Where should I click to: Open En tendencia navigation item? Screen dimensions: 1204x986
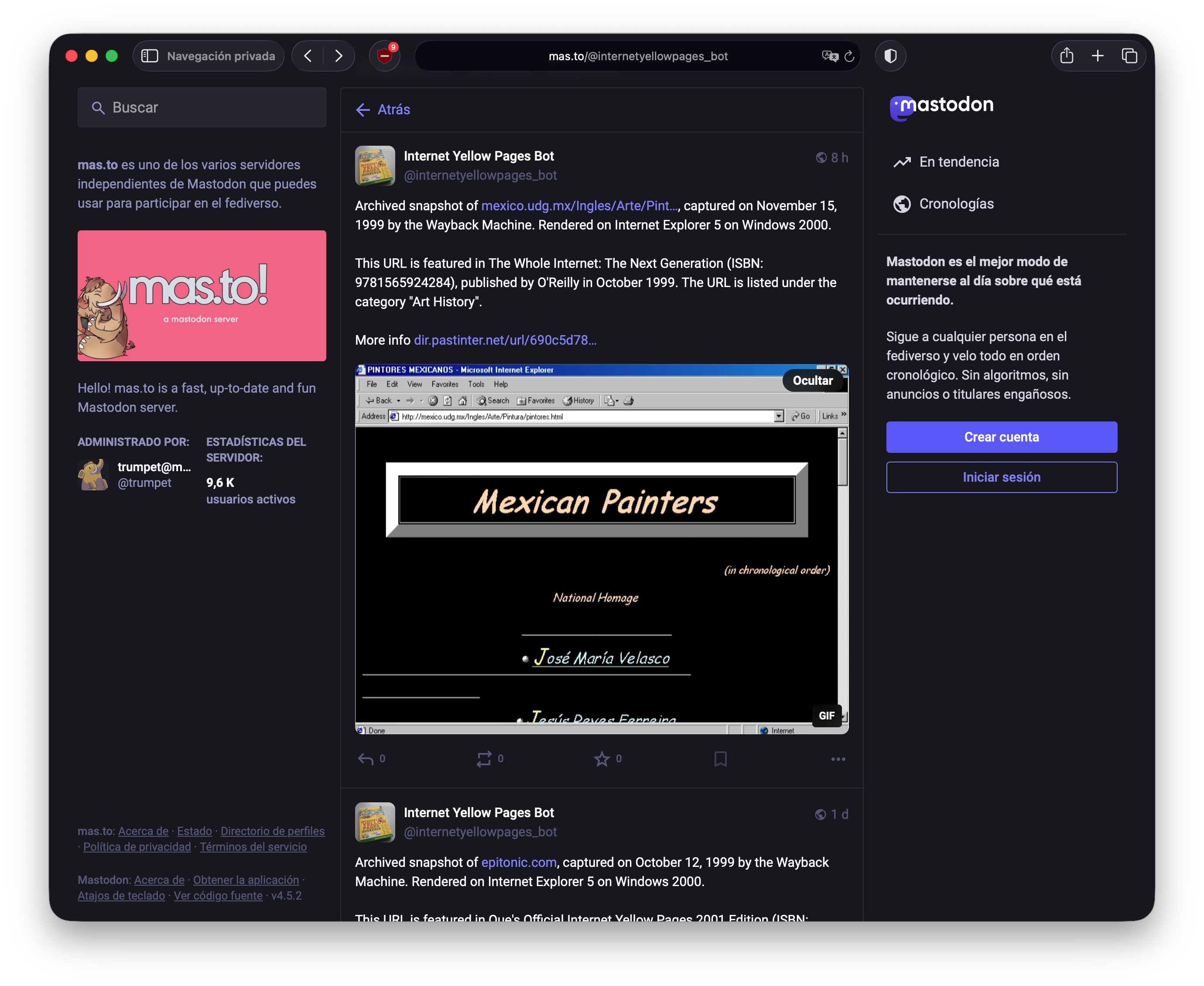point(959,162)
